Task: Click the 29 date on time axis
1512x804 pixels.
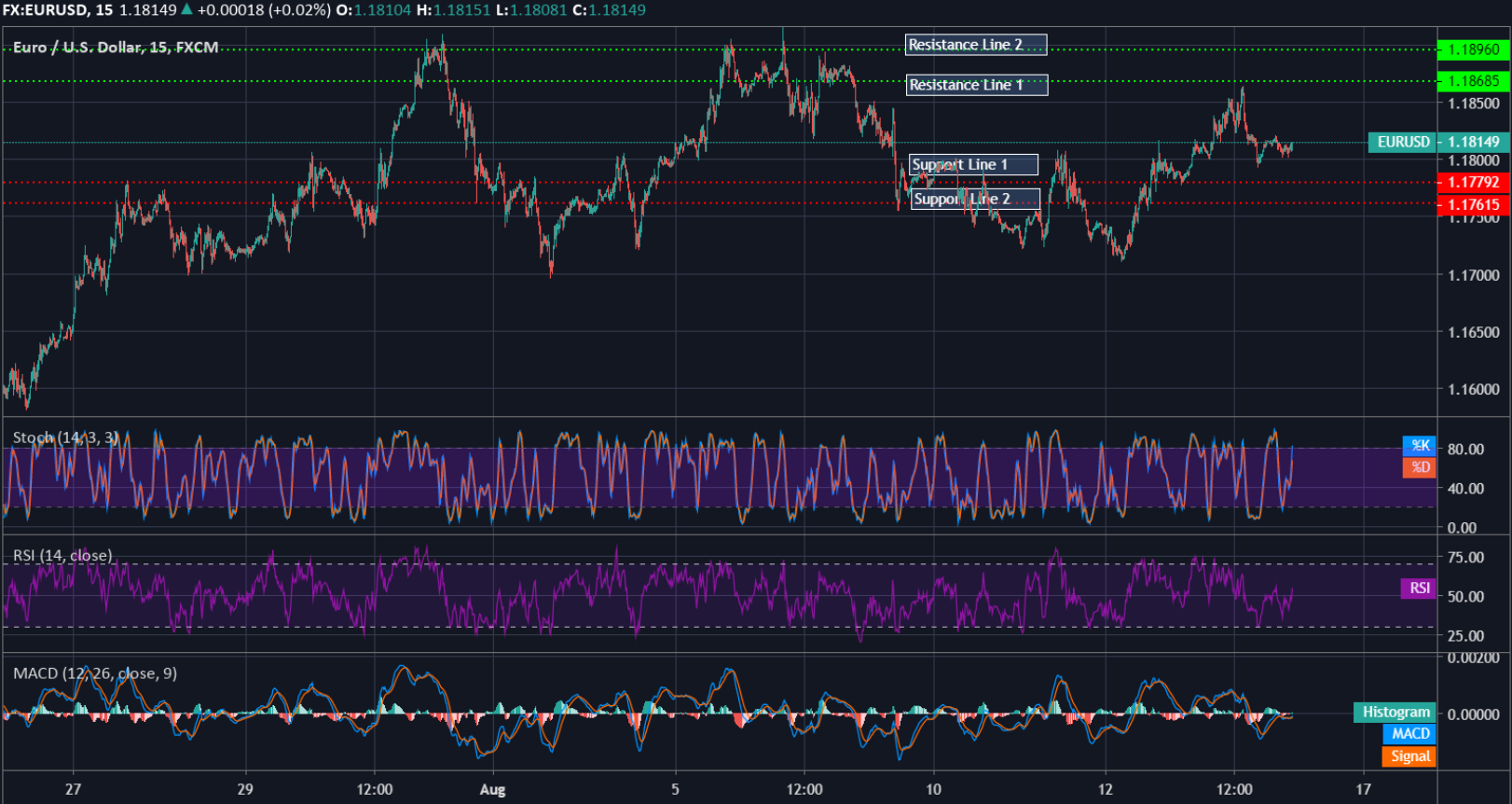Action: point(244,789)
